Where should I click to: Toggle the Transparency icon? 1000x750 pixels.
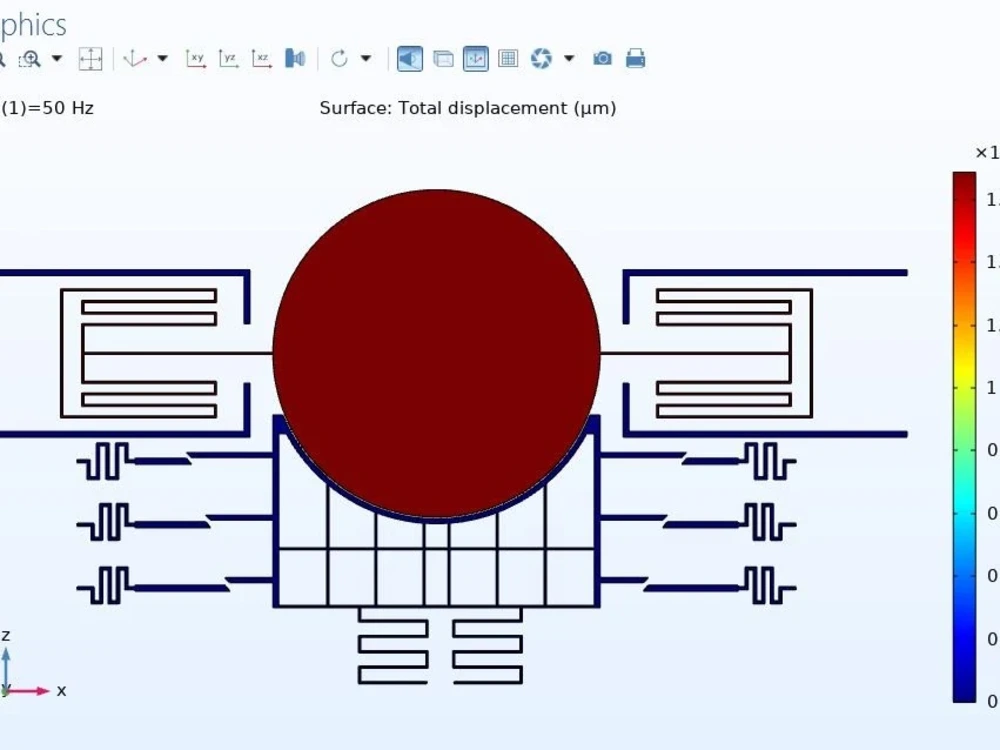442,59
